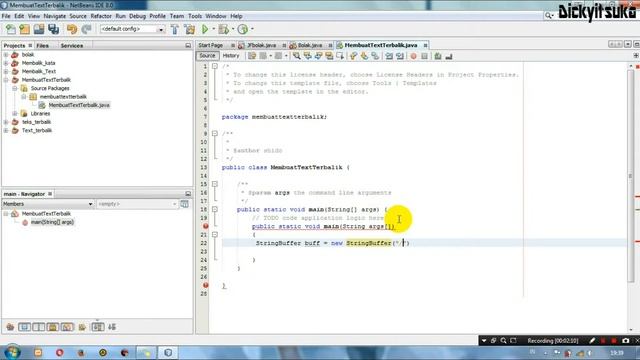This screenshot has width=640, height=360.
Task: Click the Shift Line Right icon in the editor toolbar
Action: tap(400, 56)
